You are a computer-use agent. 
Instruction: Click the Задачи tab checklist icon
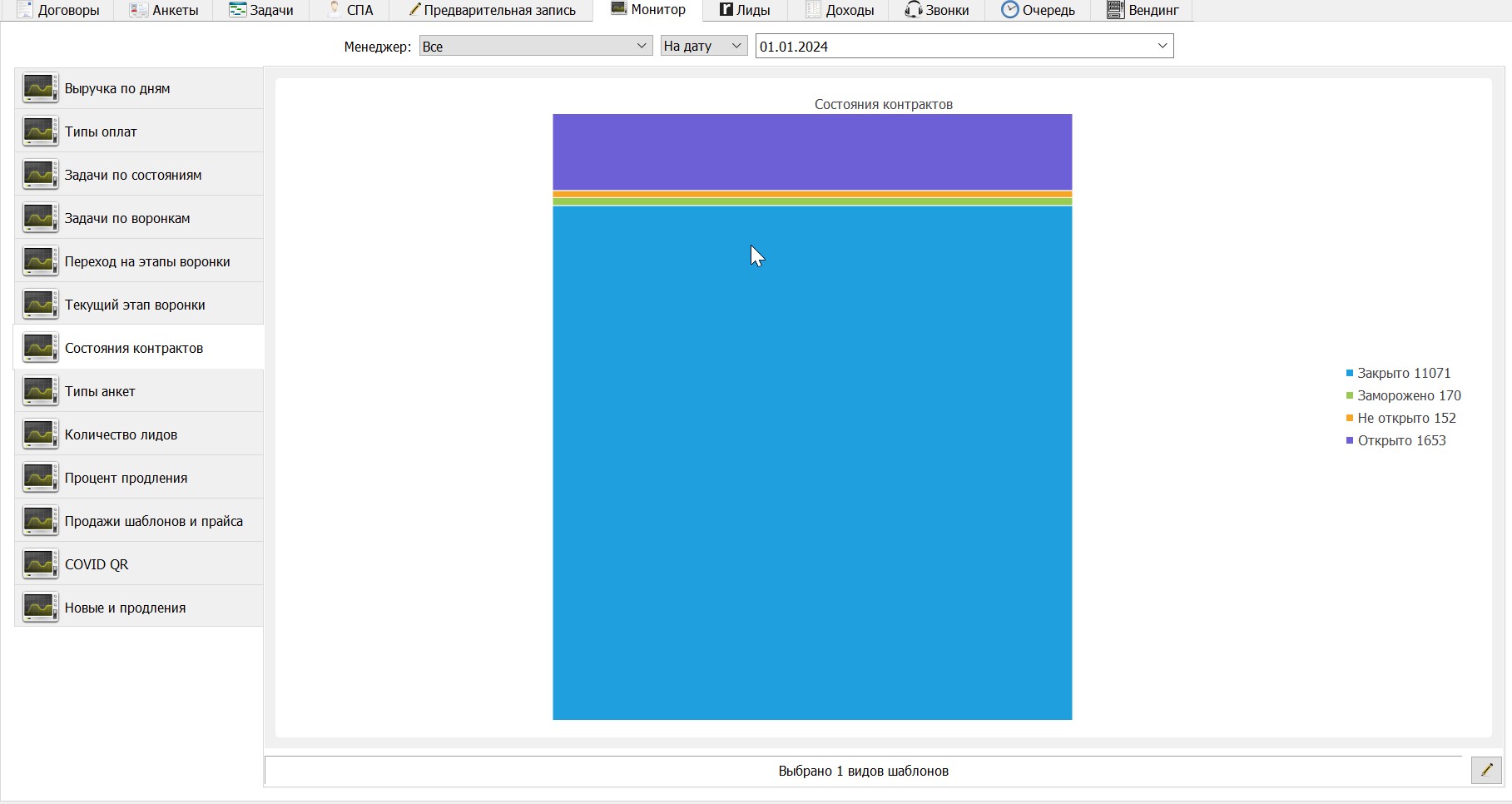pyautogui.click(x=238, y=10)
